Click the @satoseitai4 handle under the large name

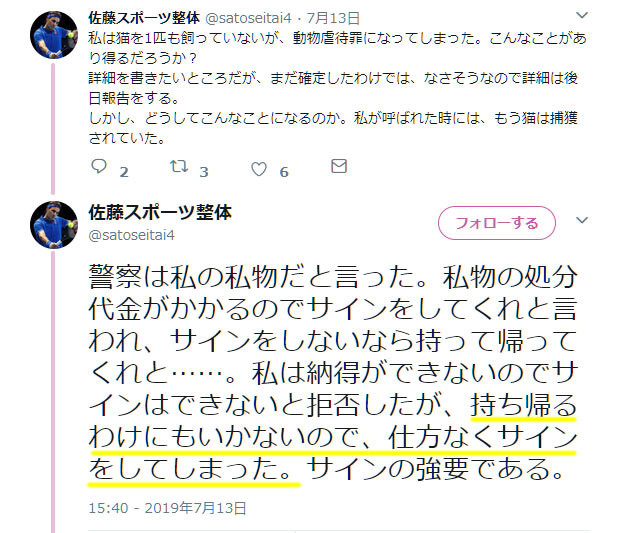pos(132,235)
